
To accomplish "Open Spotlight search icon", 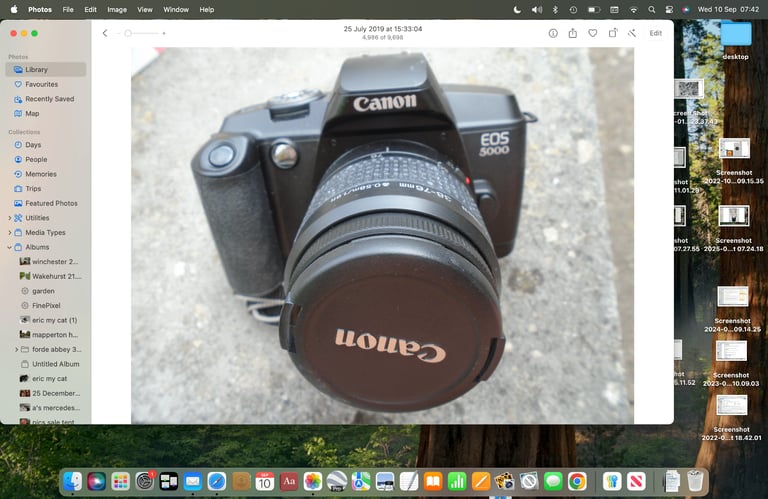I will pos(651,9).
